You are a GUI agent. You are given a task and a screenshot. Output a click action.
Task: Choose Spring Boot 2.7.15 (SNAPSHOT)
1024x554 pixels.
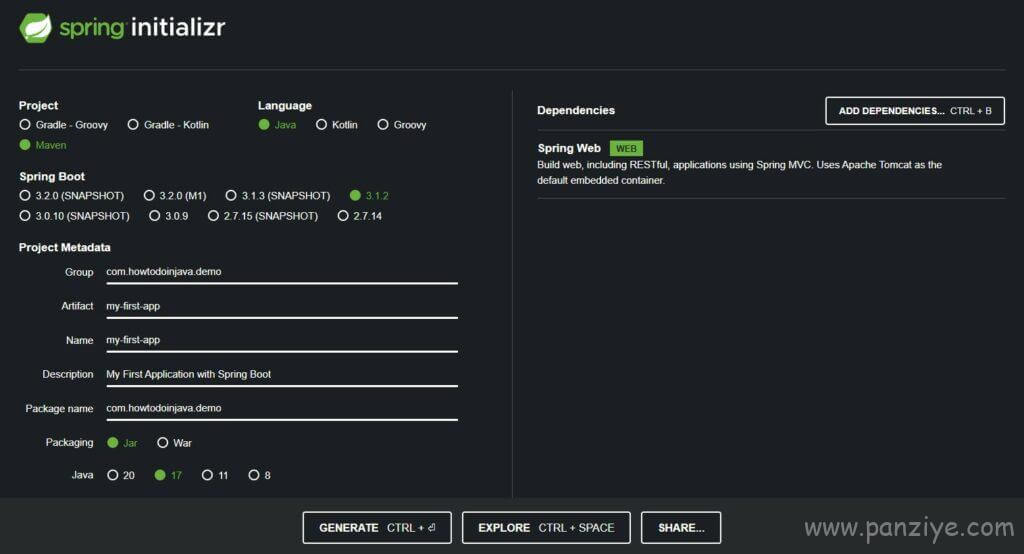263,216
